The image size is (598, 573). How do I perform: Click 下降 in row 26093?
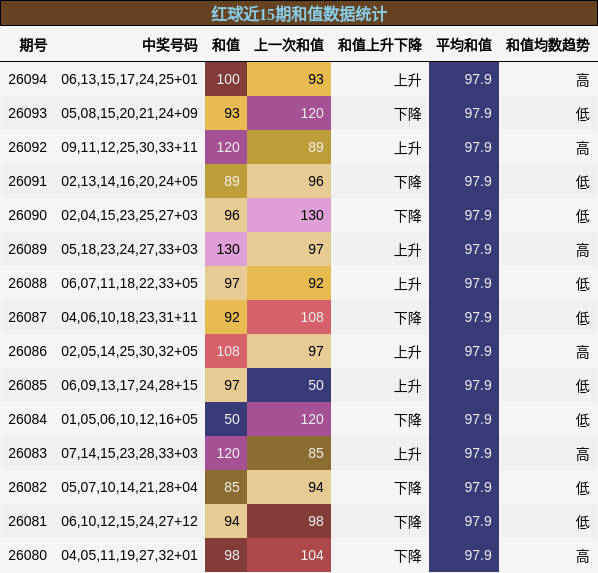408,114
